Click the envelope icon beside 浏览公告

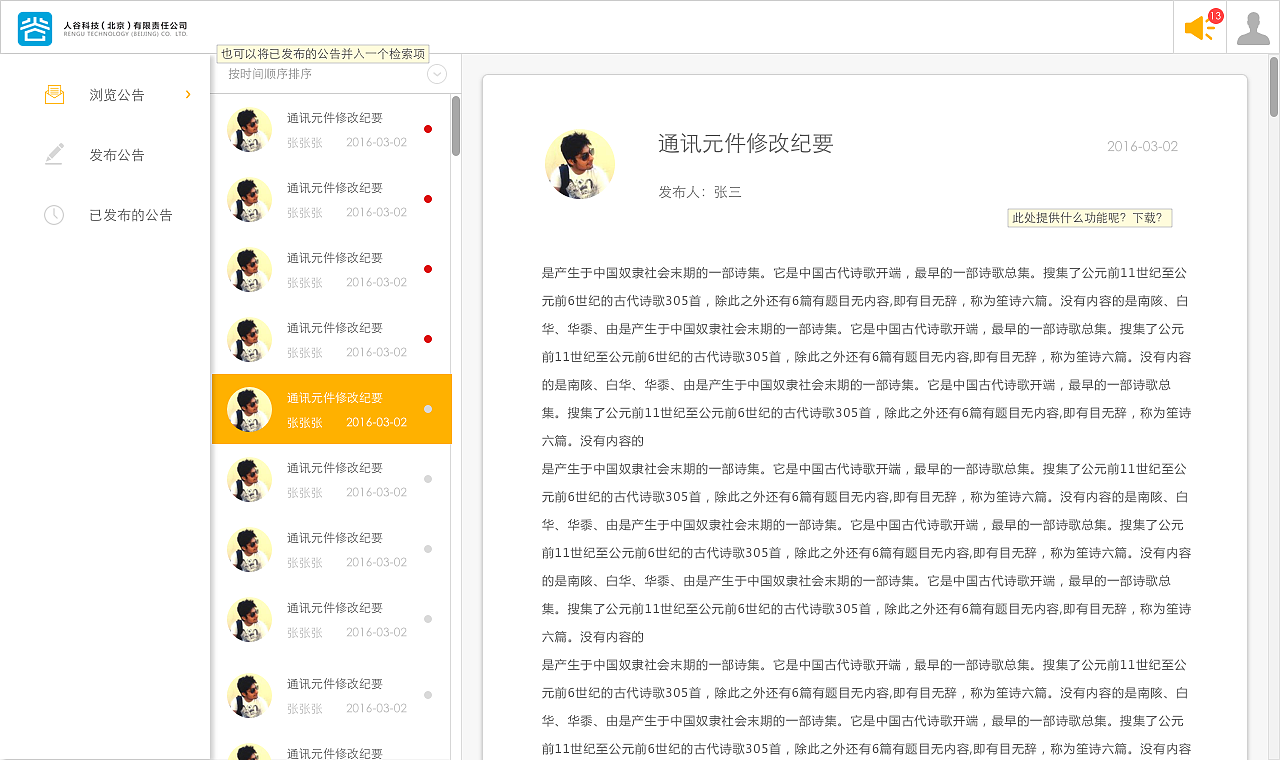pos(54,95)
